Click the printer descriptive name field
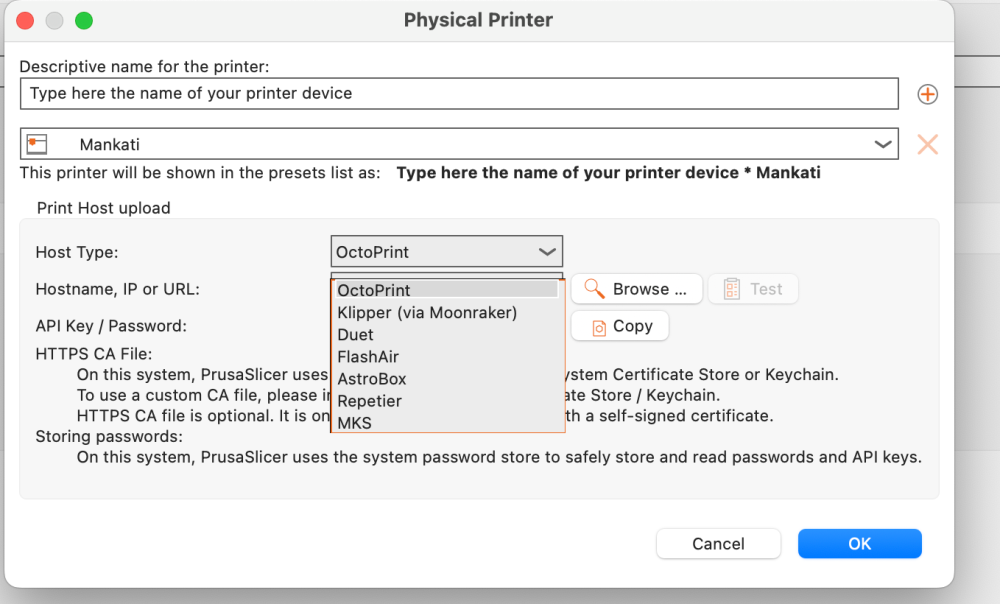 459,93
